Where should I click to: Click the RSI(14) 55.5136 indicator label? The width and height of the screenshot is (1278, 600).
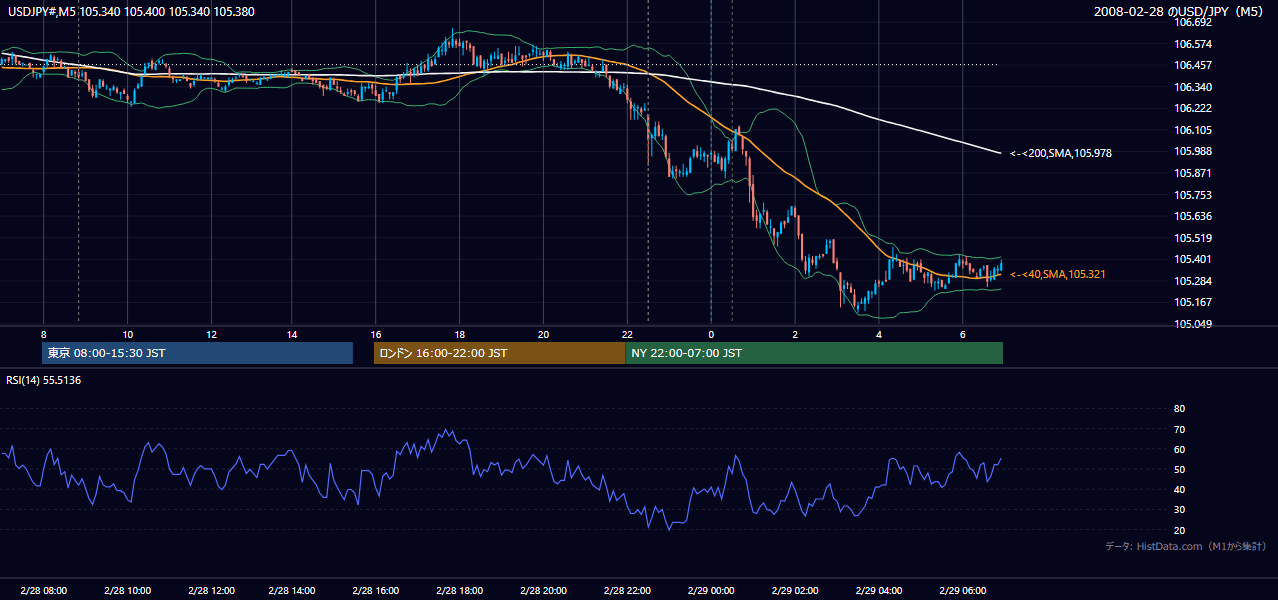click(43, 380)
